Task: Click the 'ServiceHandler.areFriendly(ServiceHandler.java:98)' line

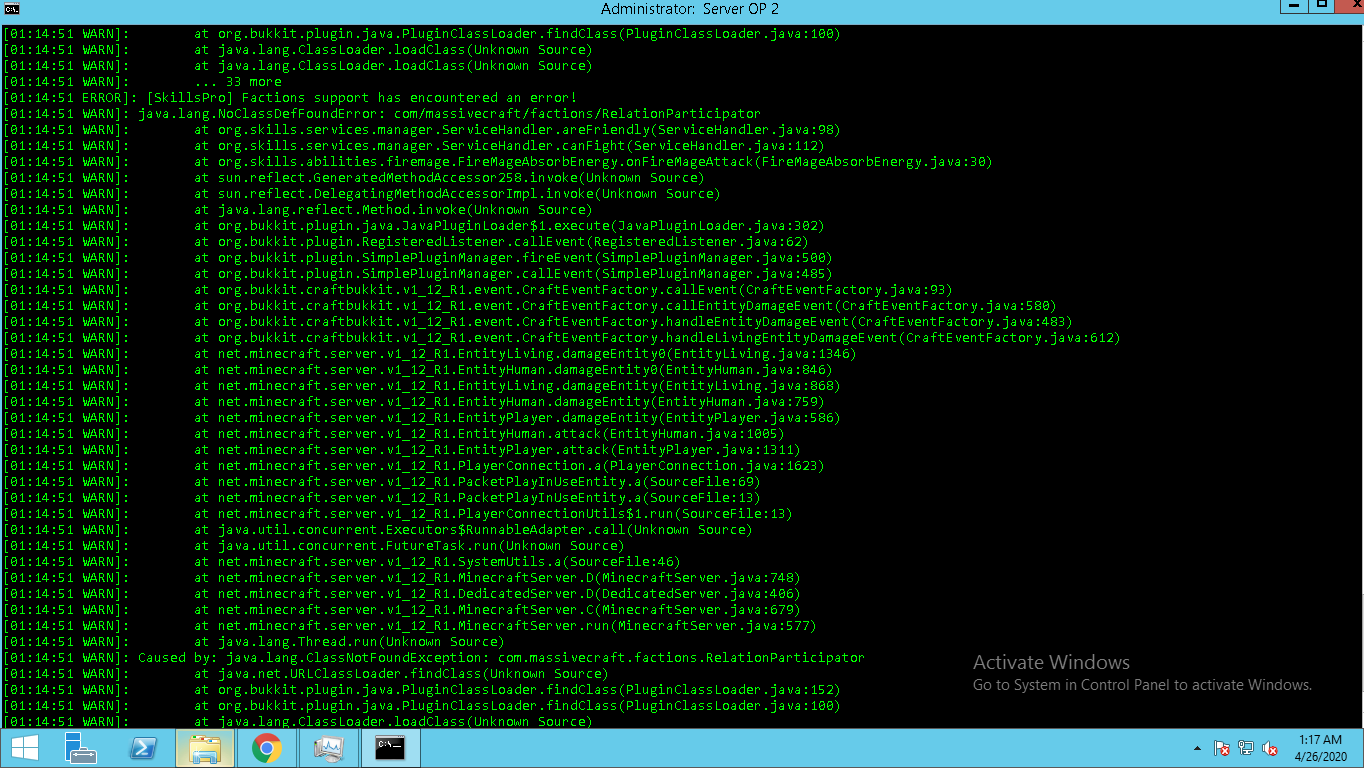Action: (421, 130)
